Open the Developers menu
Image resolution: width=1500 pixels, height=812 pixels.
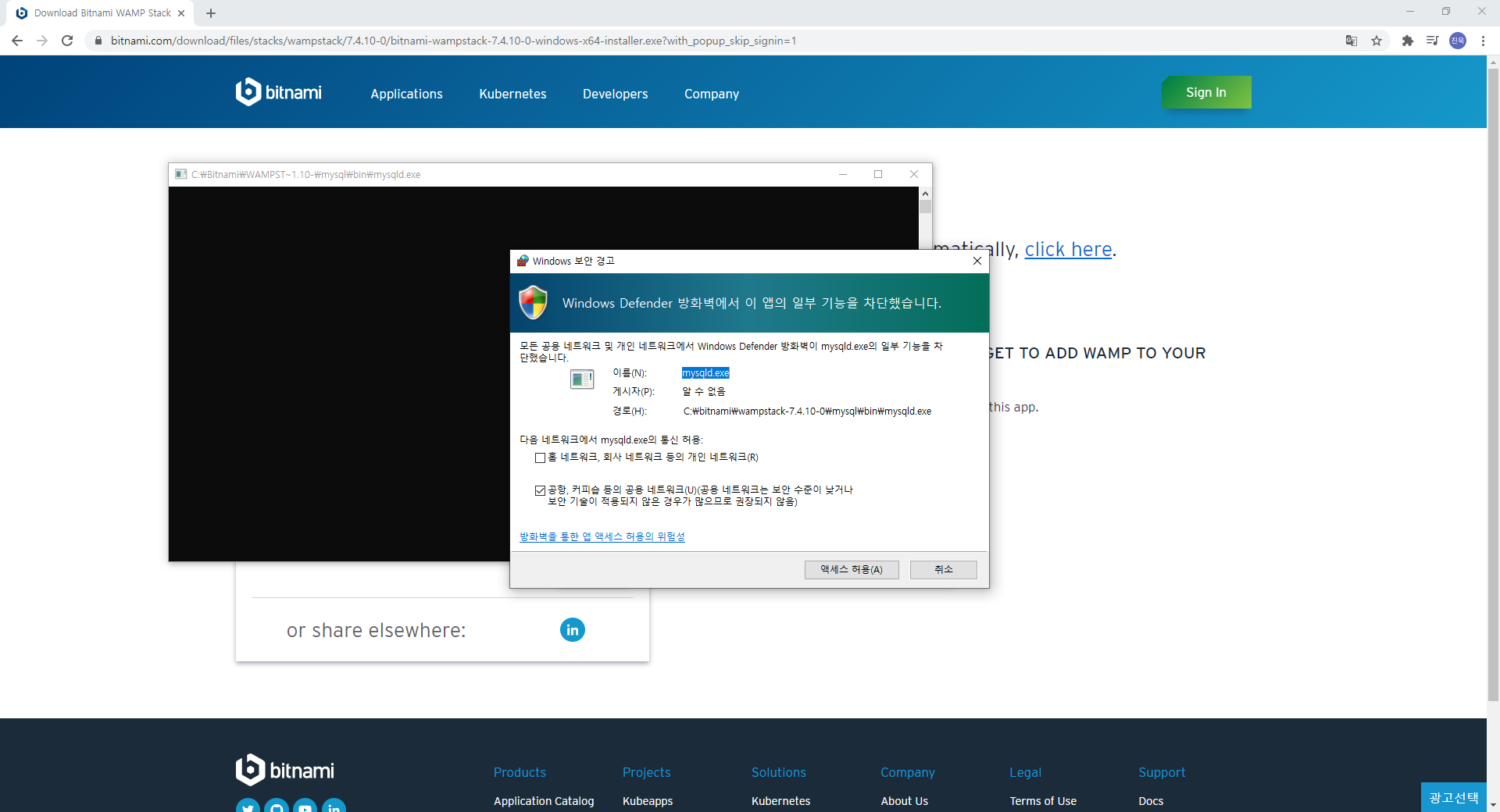615,94
